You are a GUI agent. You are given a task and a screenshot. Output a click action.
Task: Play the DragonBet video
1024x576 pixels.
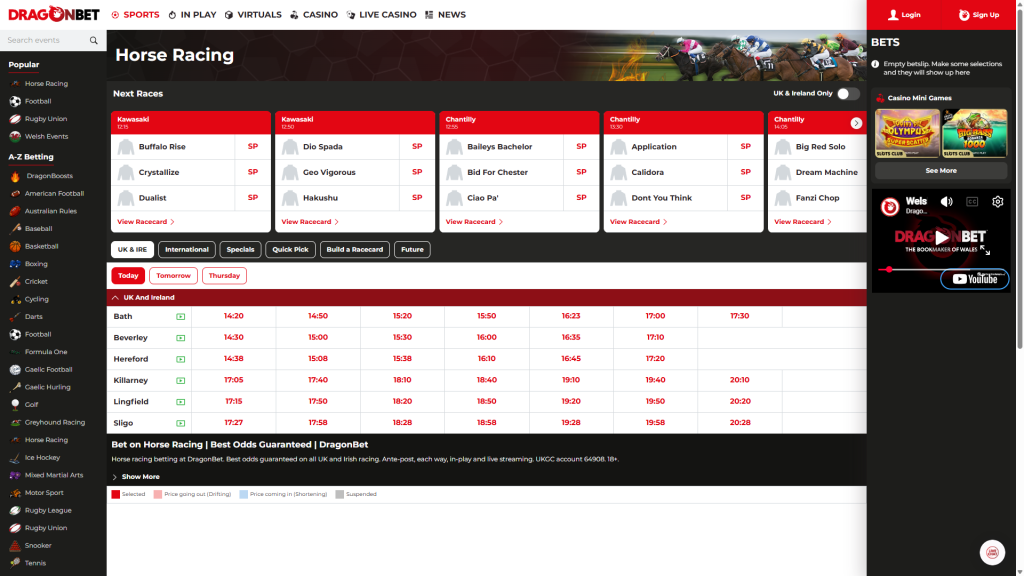(x=941, y=238)
